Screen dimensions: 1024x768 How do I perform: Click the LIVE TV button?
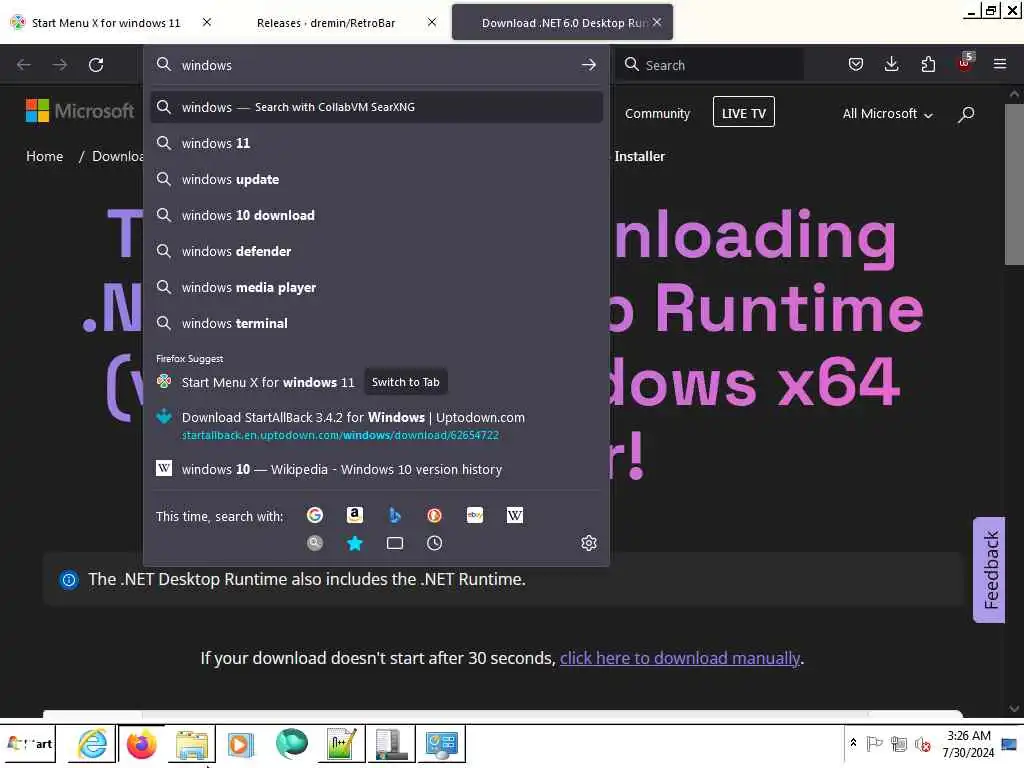click(743, 113)
